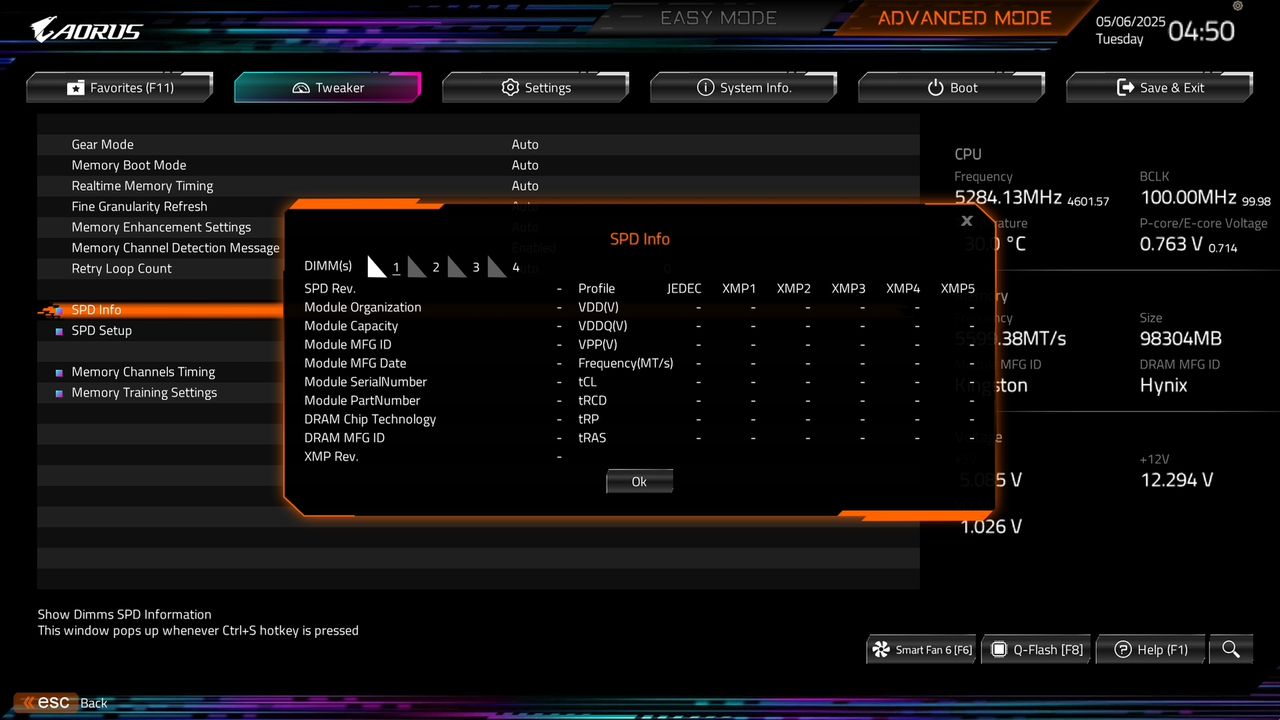Open the Gear Mode setting

click(102, 144)
